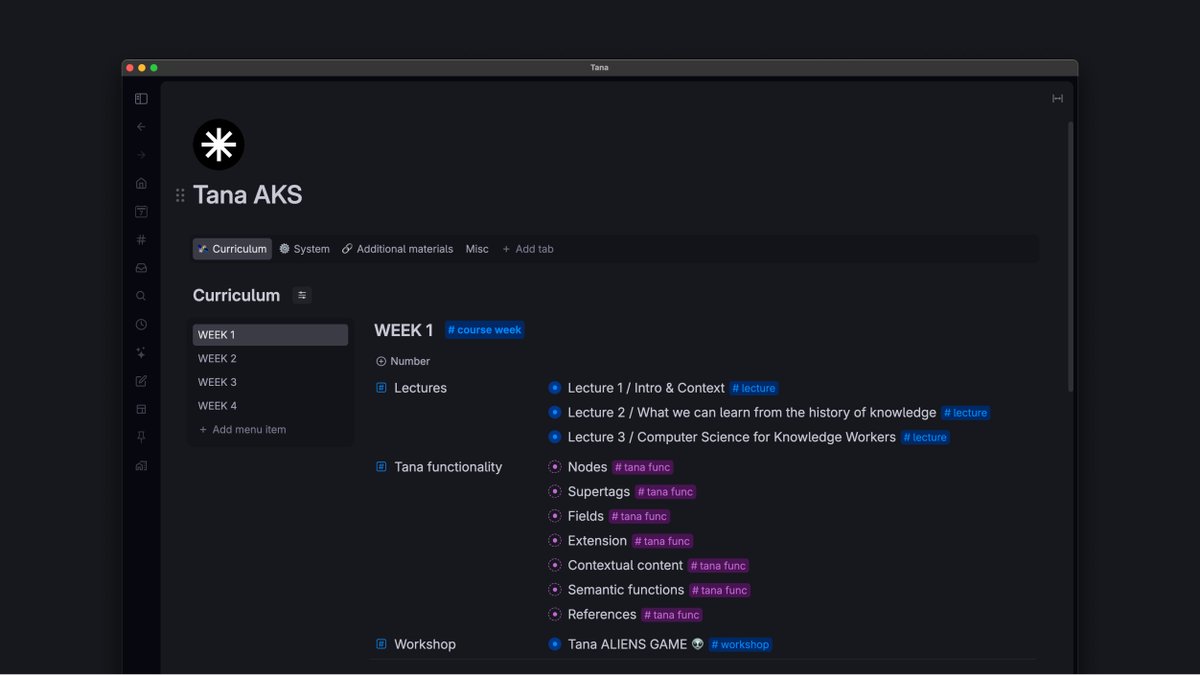Open search magnifier icon

point(141,296)
